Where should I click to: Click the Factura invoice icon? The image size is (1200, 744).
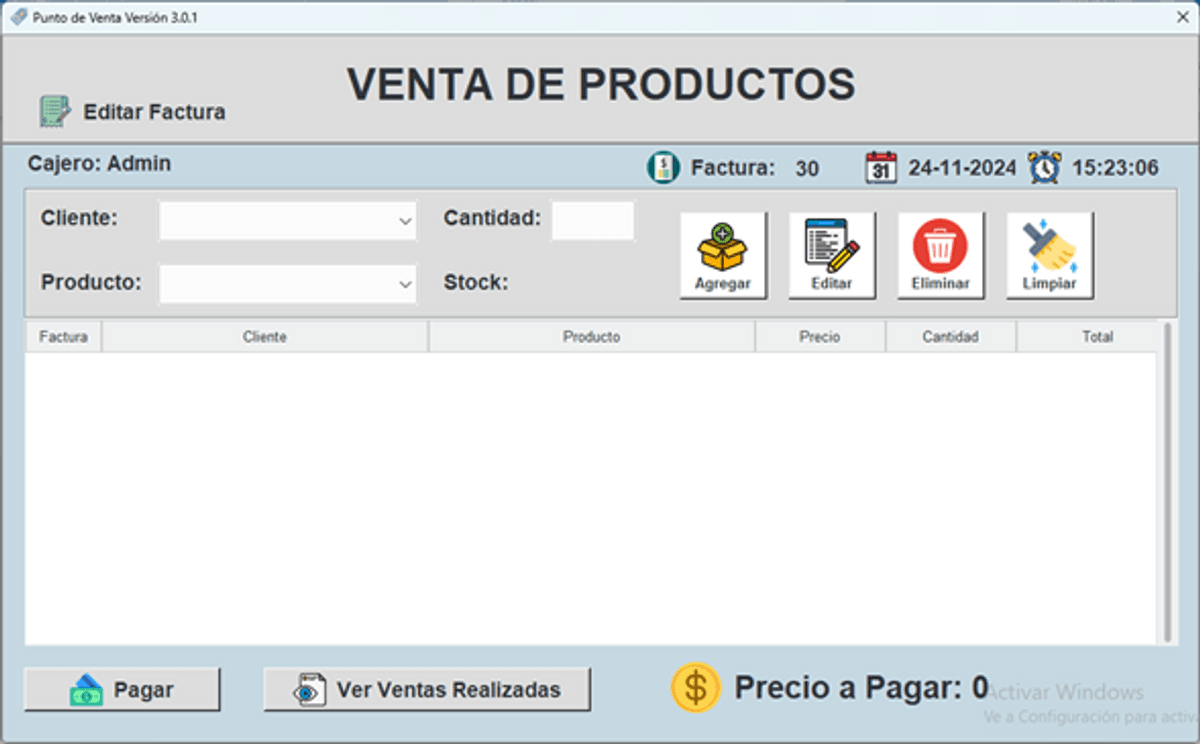pos(663,167)
